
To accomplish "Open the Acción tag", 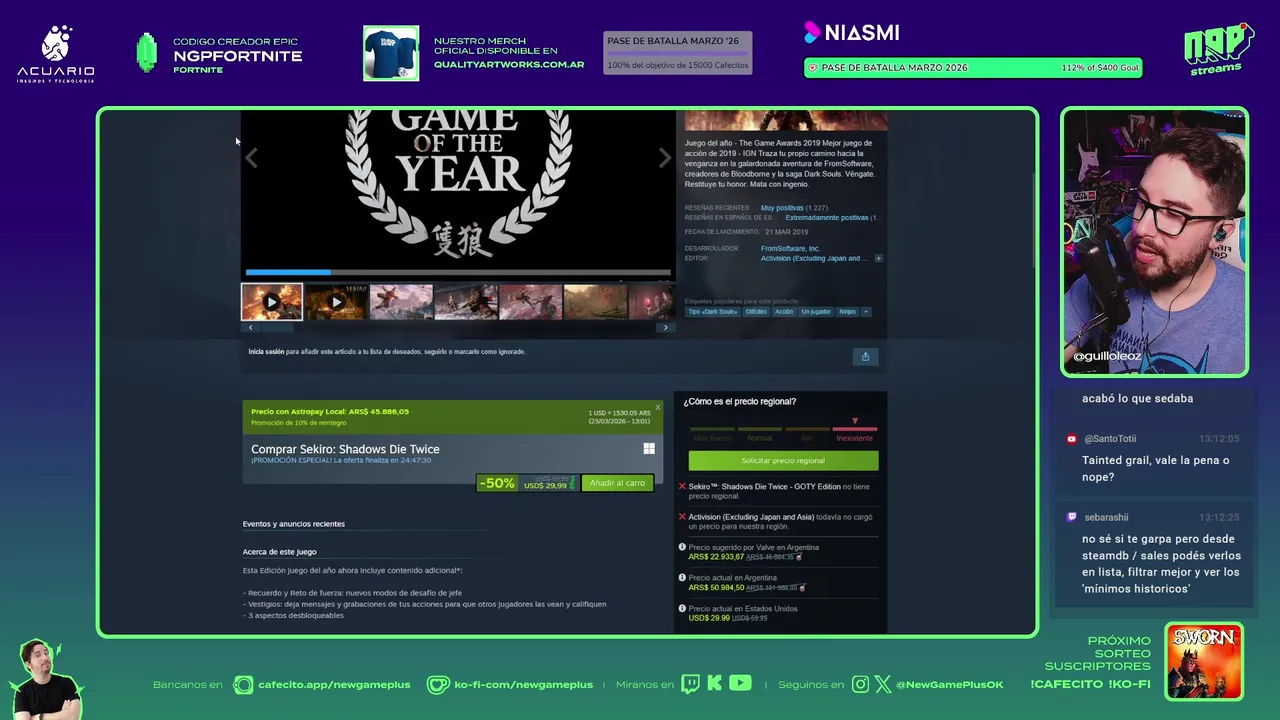I will (x=784, y=312).
